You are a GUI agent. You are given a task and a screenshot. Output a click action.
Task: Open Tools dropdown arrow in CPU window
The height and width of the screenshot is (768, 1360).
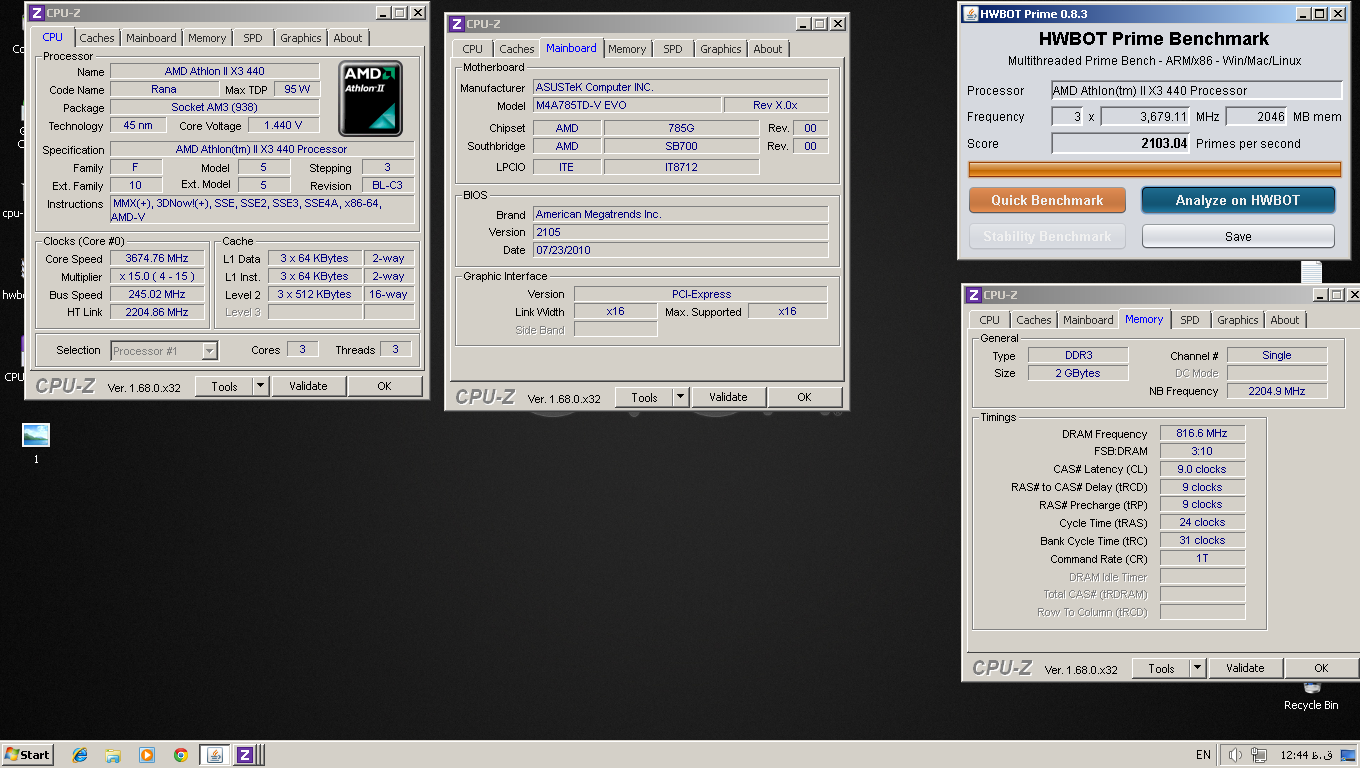coord(261,386)
